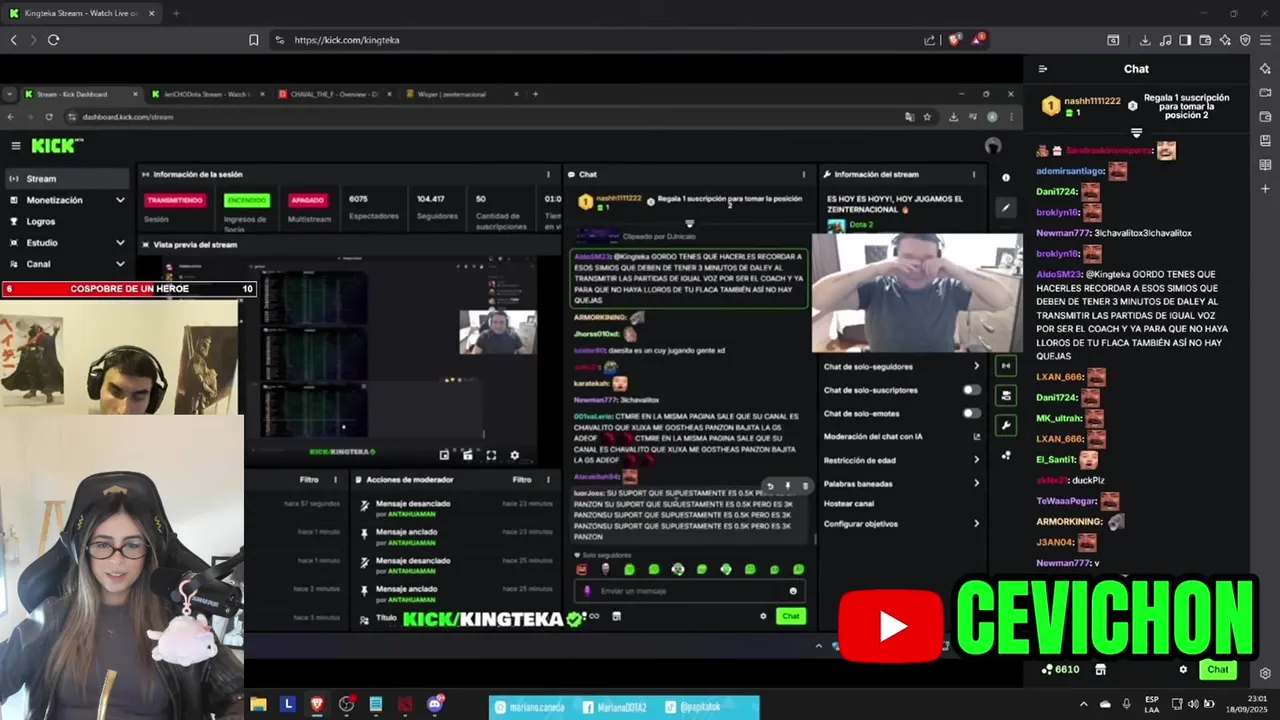Toggle Chat de solo-emotes switch
The width and height of the screenshot is (1280, 720).
971,413
